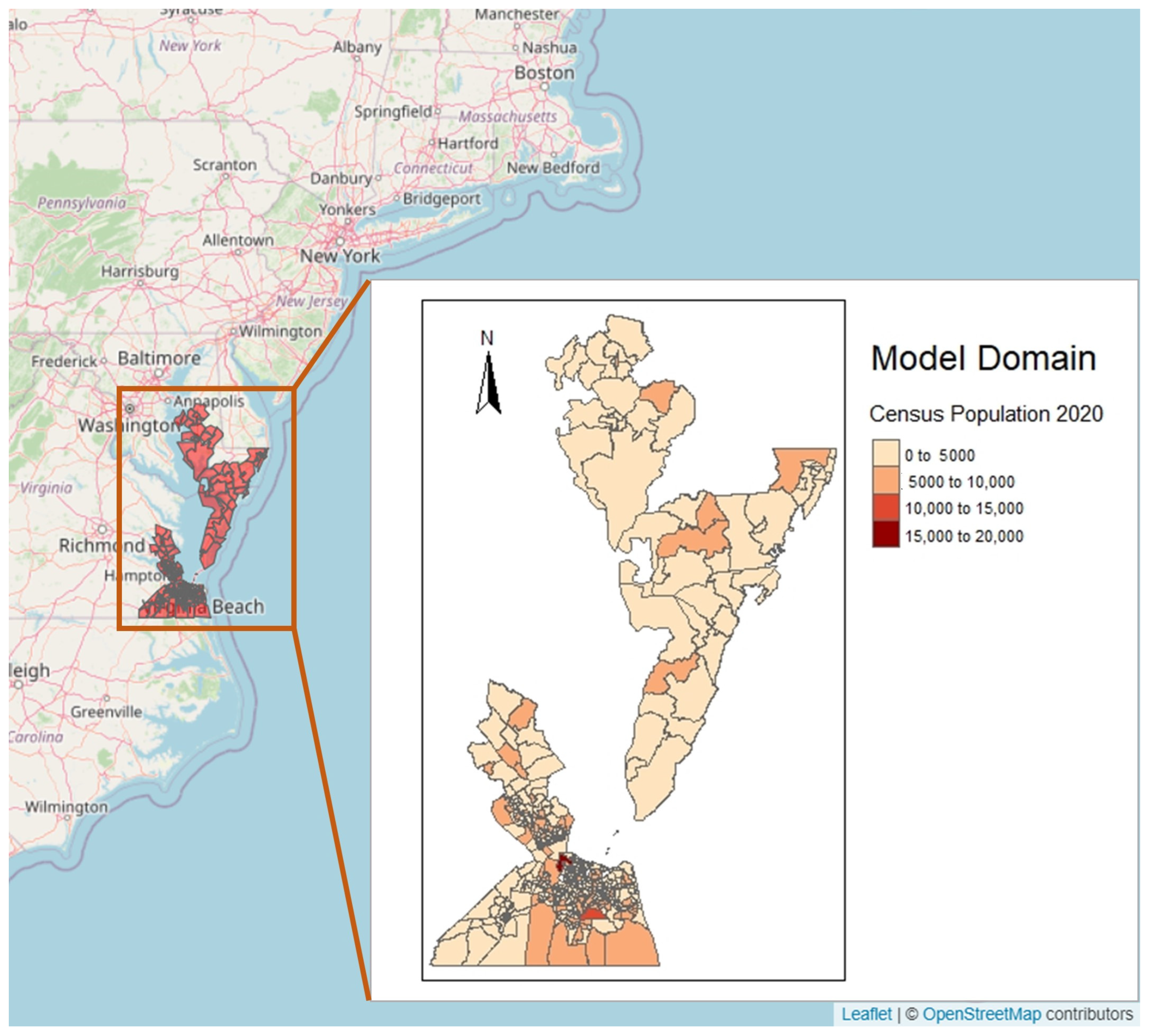Click the Model Domain title text

pyautogui.click(x=983, y=359)
